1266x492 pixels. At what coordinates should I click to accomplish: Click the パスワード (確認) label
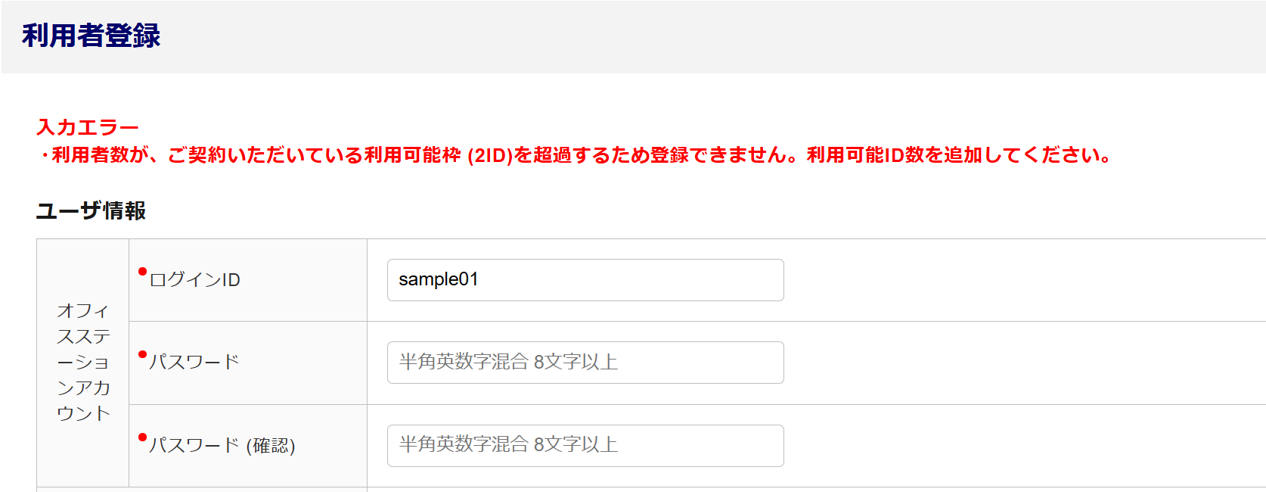tap(222, 446)
